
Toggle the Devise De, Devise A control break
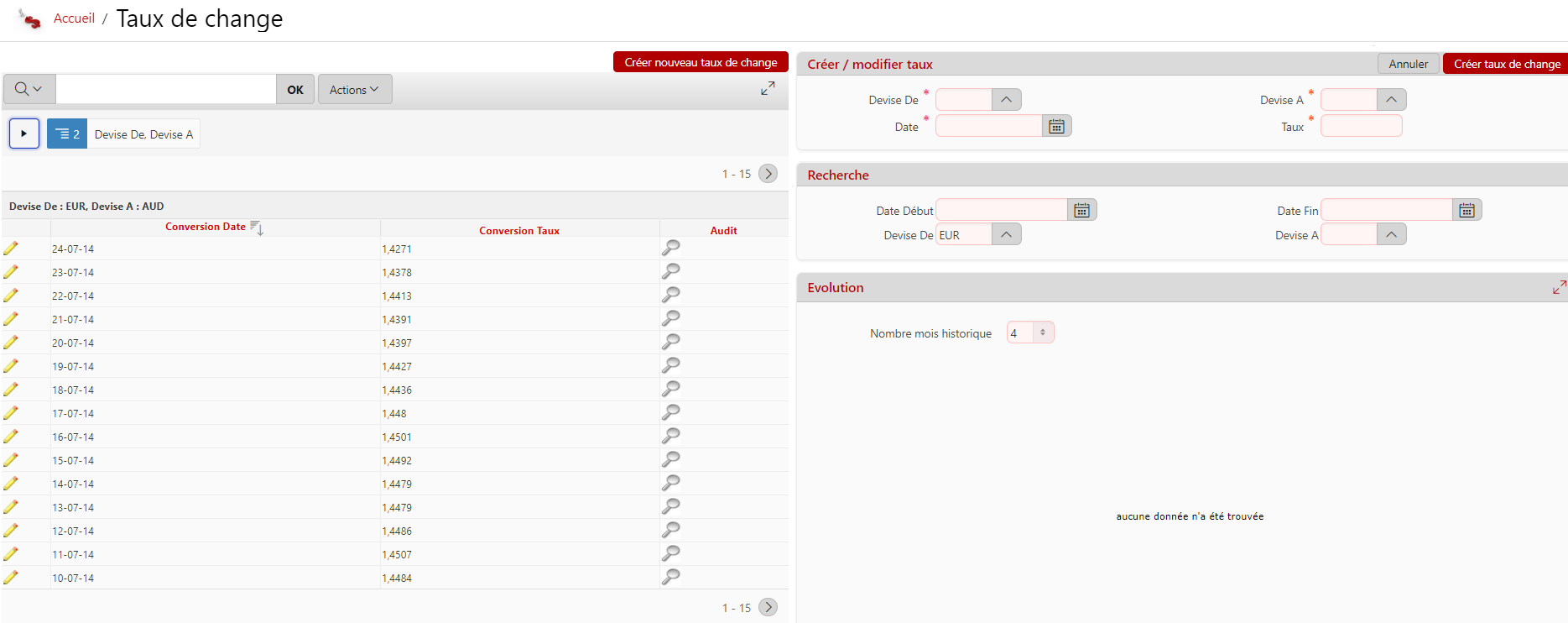click(x=67, y=134)
